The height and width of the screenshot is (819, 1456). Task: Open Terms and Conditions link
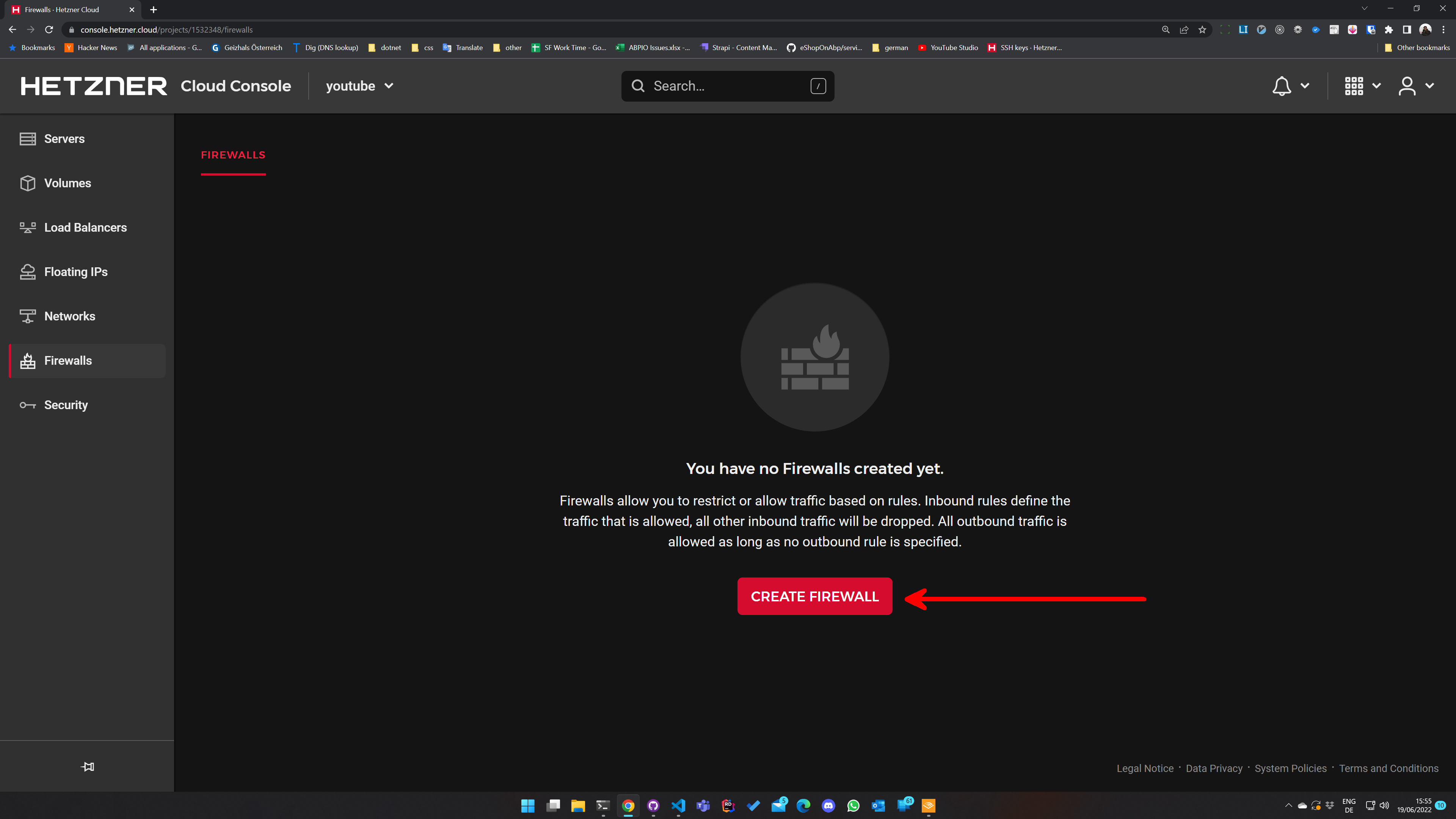[1388, 768]
